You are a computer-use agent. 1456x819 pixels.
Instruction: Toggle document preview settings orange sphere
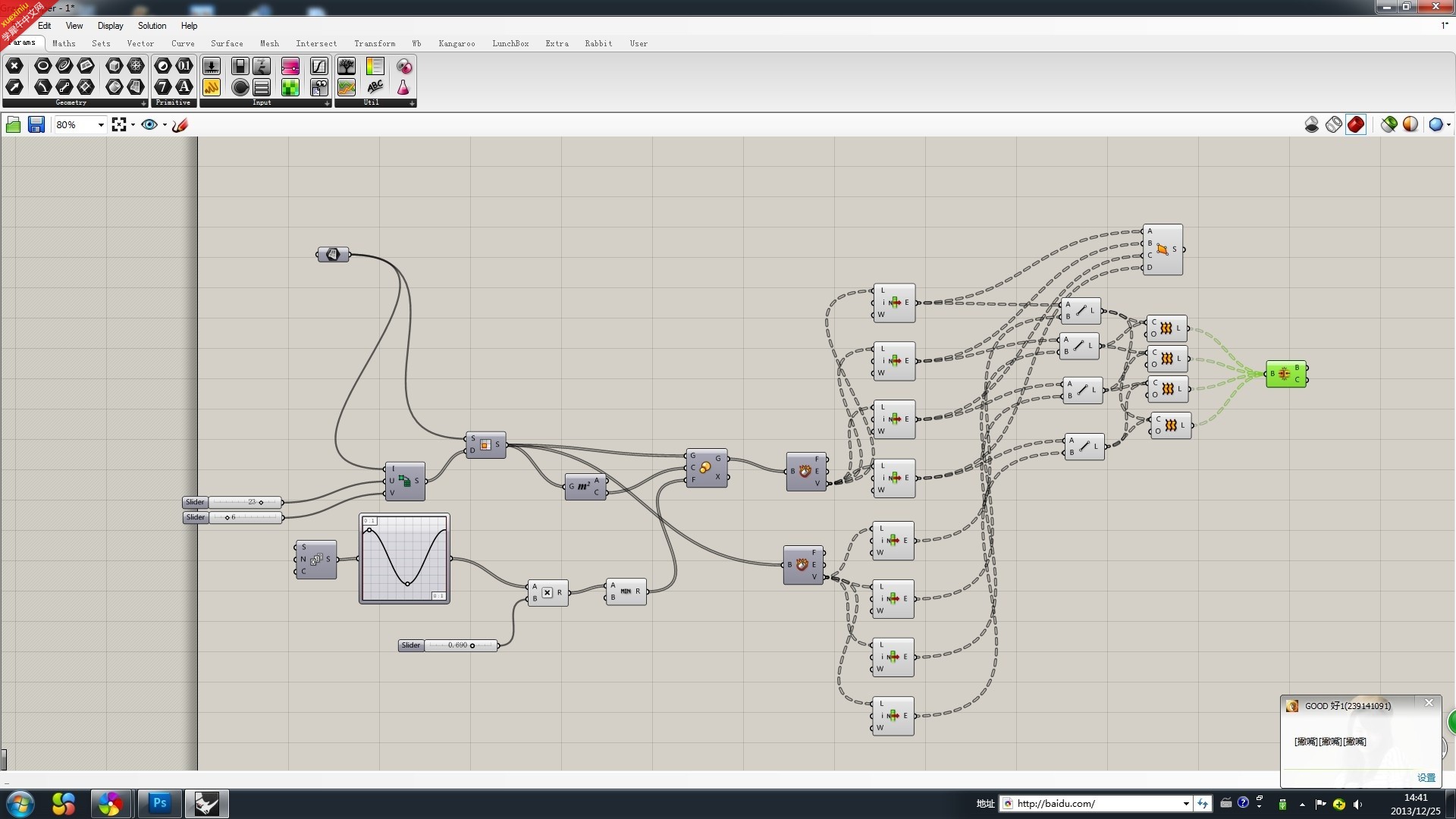coord(1410,124)
